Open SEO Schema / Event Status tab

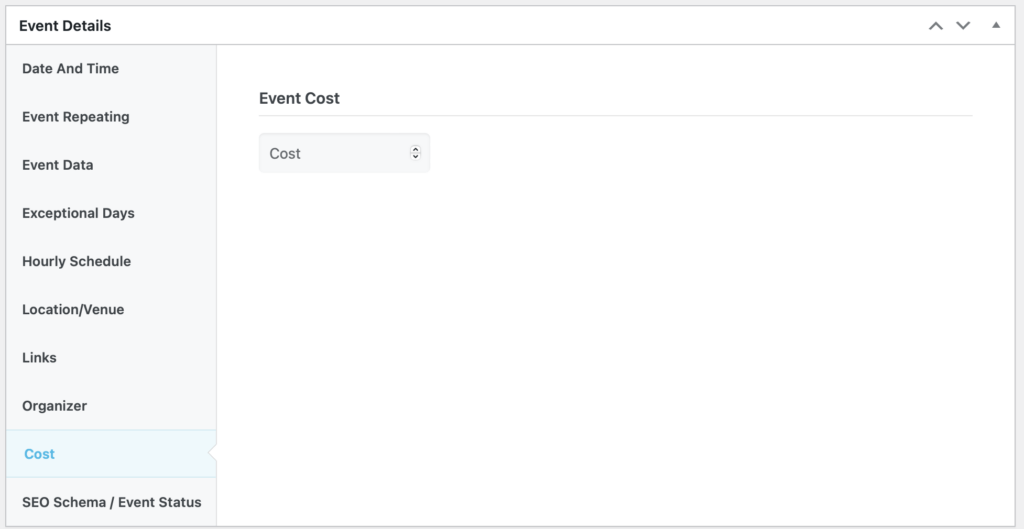click(x=111, y=502)
